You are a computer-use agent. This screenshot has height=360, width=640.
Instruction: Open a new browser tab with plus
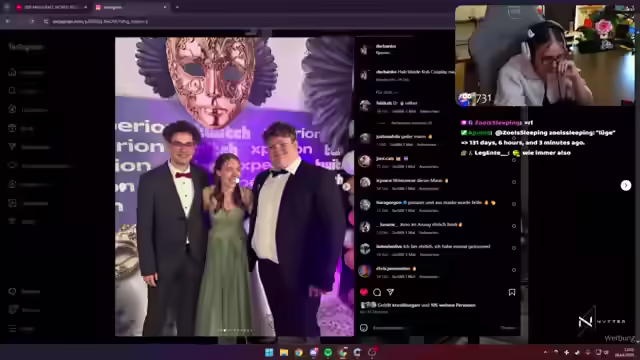click(x=177, y=7)
